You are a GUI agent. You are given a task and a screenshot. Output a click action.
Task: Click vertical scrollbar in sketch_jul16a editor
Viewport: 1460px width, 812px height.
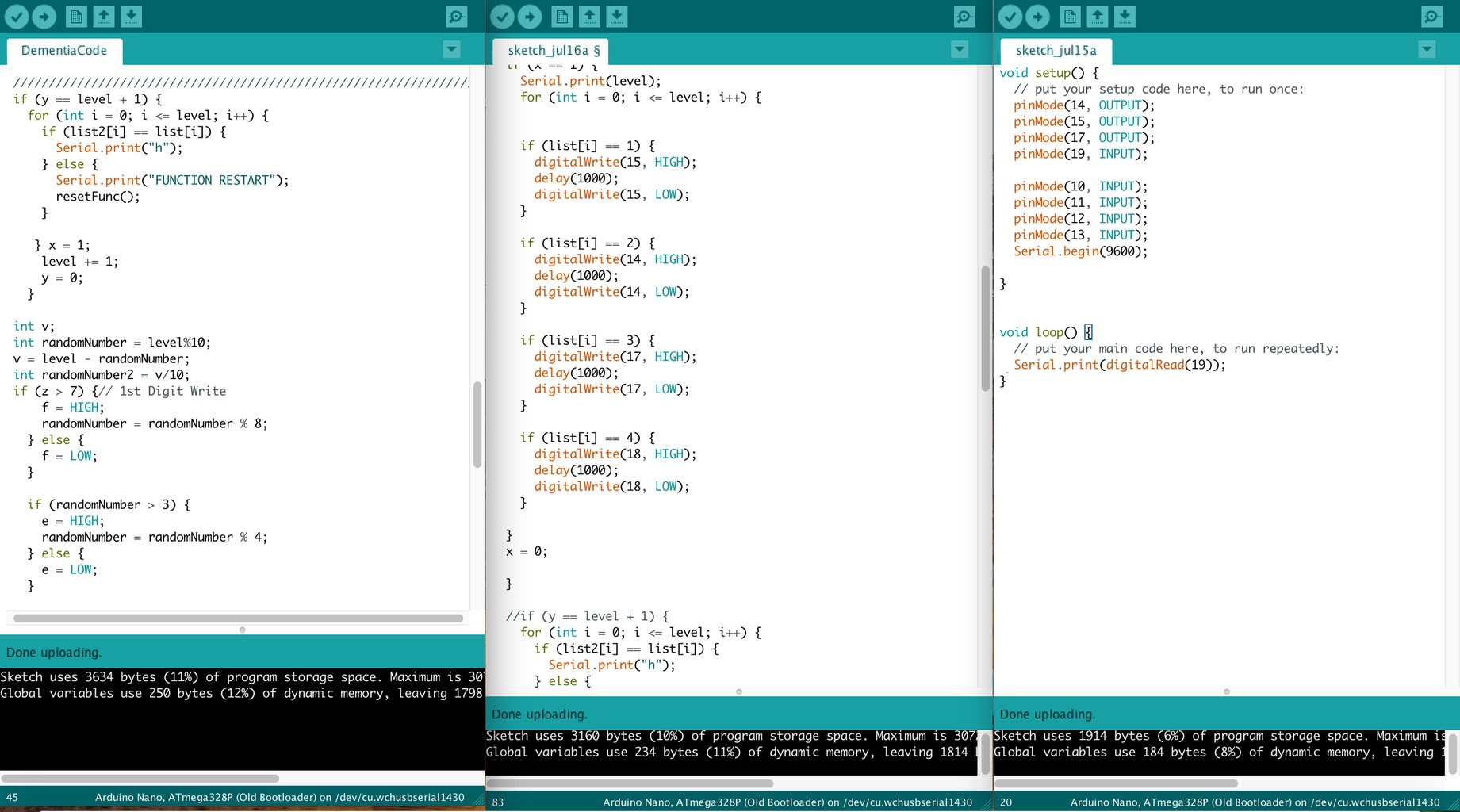coord(985,329)
